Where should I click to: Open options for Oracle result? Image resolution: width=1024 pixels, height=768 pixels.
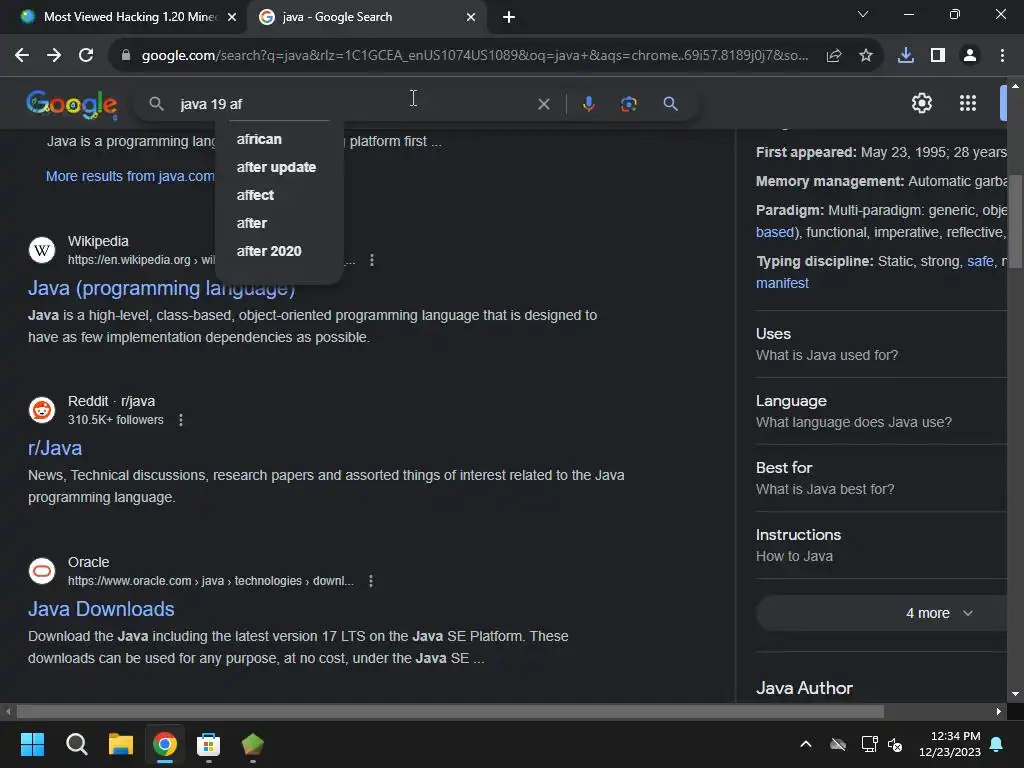point(371,581)
